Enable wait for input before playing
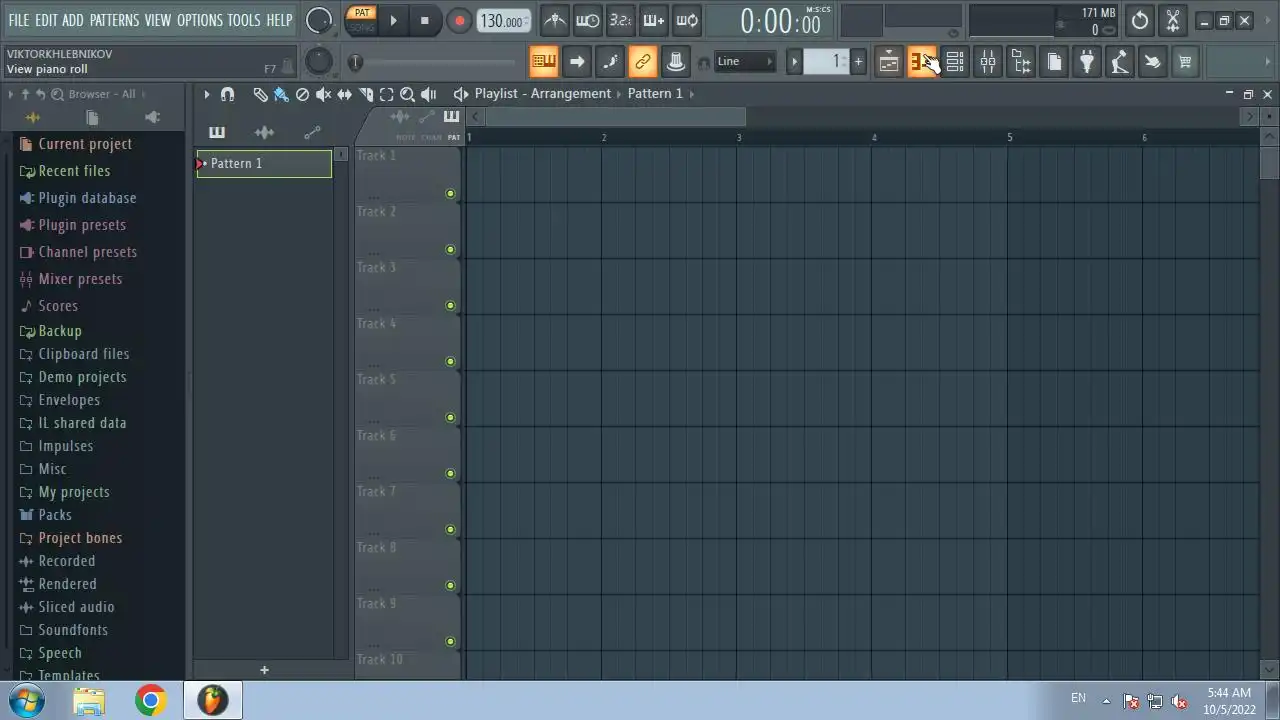Screen dimensions: 1280x720 point(588,20)
